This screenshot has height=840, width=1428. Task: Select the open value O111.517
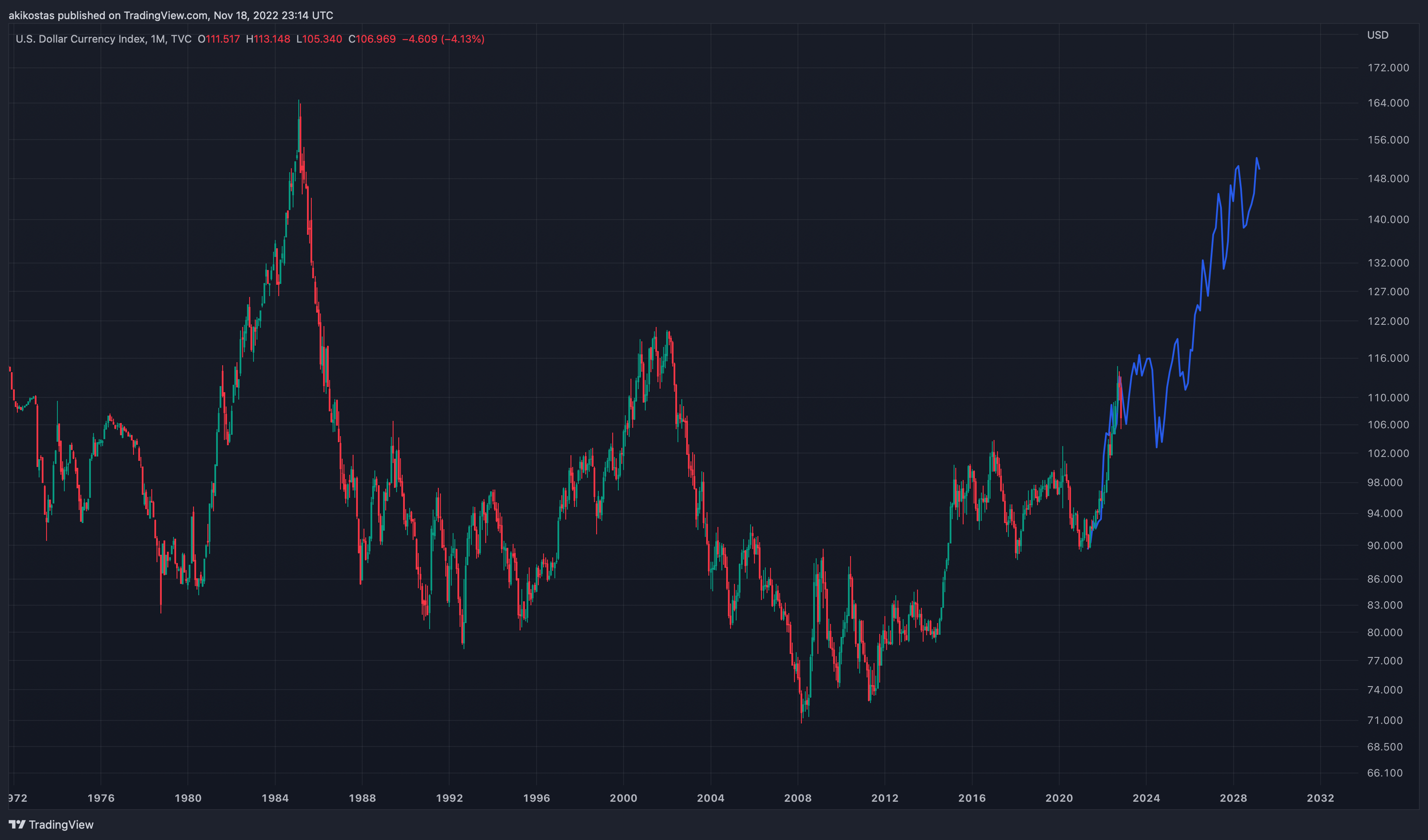click(x=219, y=39)
